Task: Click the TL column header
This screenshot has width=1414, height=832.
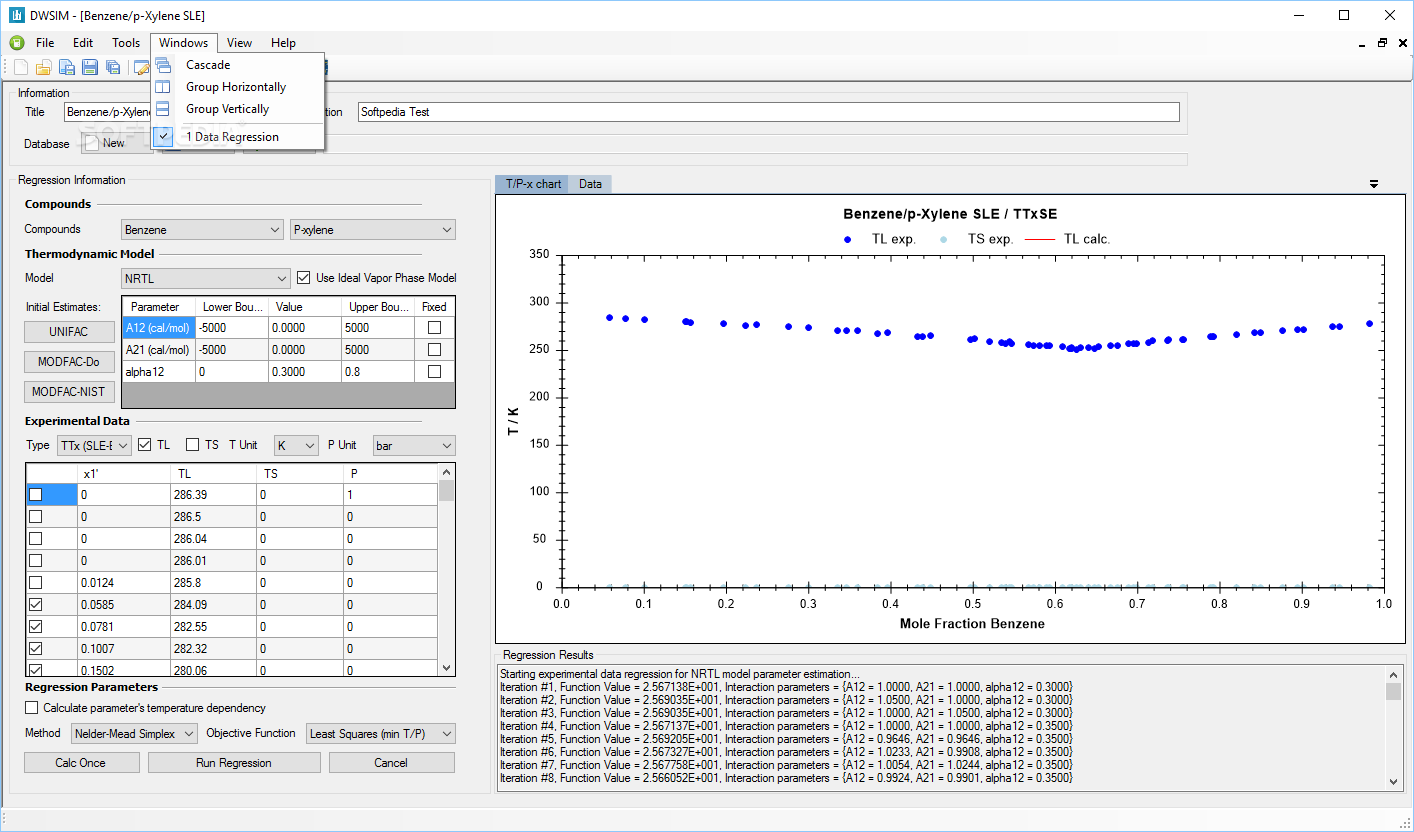Action: (x=213, y=473)
